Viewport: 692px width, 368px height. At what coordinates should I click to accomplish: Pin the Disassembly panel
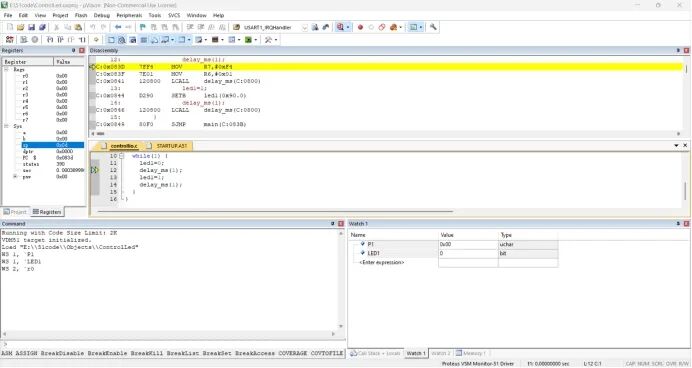pyautogui.click(x=678, y=51)
